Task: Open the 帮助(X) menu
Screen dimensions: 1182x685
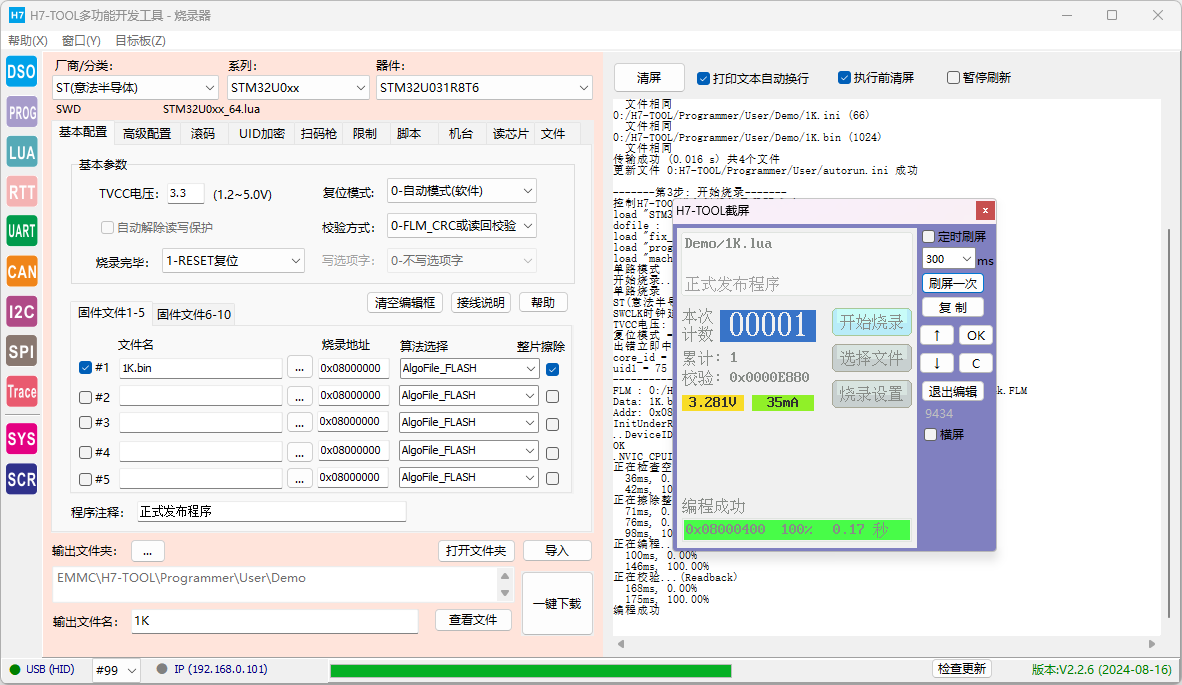Action: click(28, 41)
